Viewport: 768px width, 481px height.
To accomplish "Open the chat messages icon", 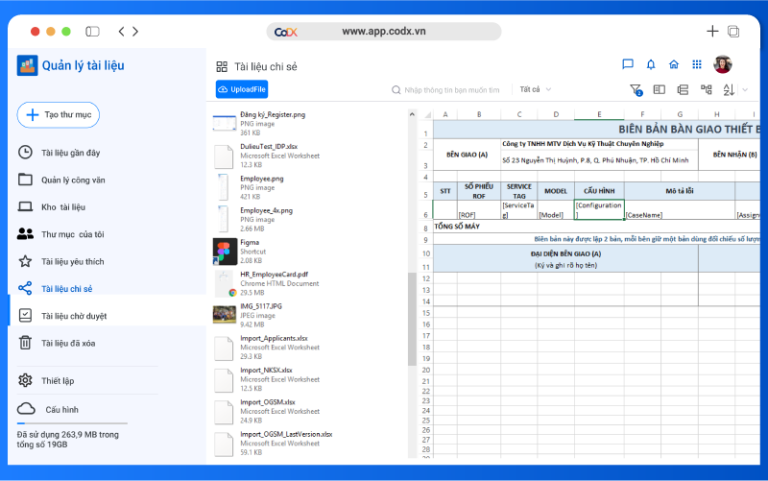I will coord(628,64).
